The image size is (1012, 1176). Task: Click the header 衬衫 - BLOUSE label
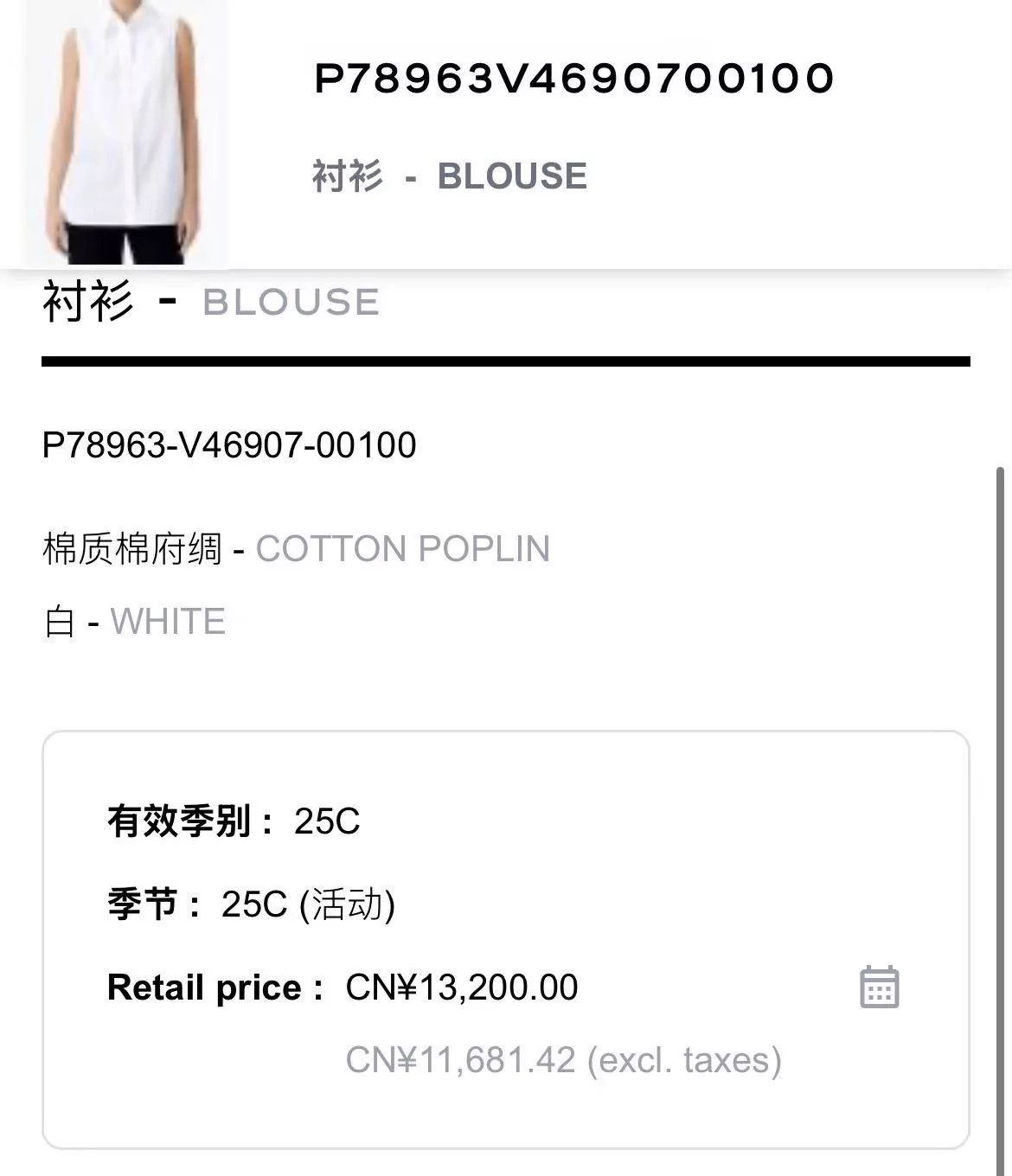(450, 176)
